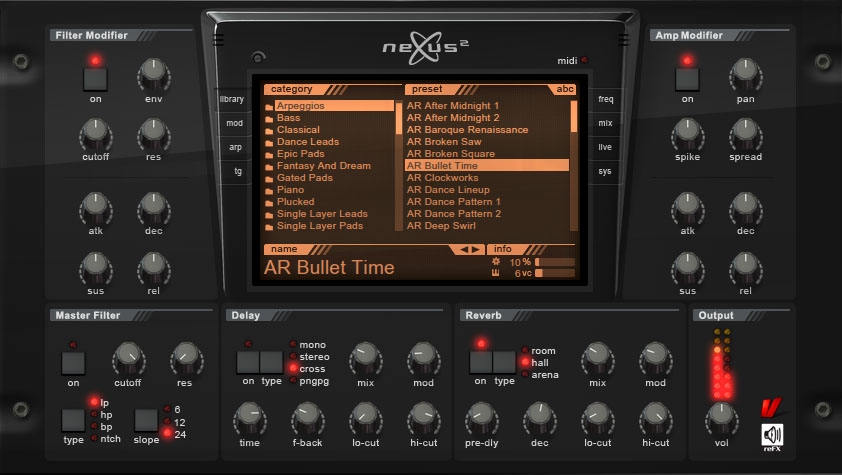This screenshot has height=475, width=842.
Task: Click the Amp Modifier spike knob
Action: 687,134
